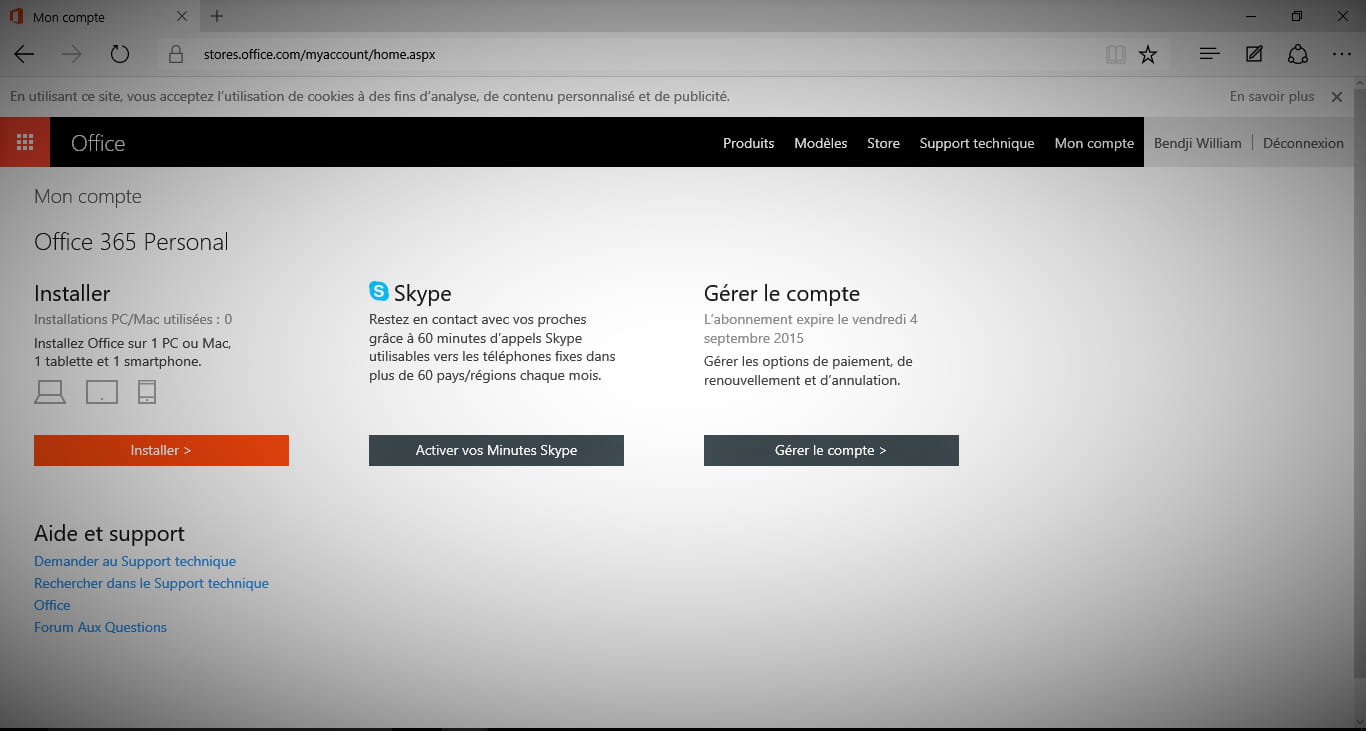Click the Aide et support heading
Image resolution: width=1366 pixels, height=731 pixels.
[x=109, y=533]
